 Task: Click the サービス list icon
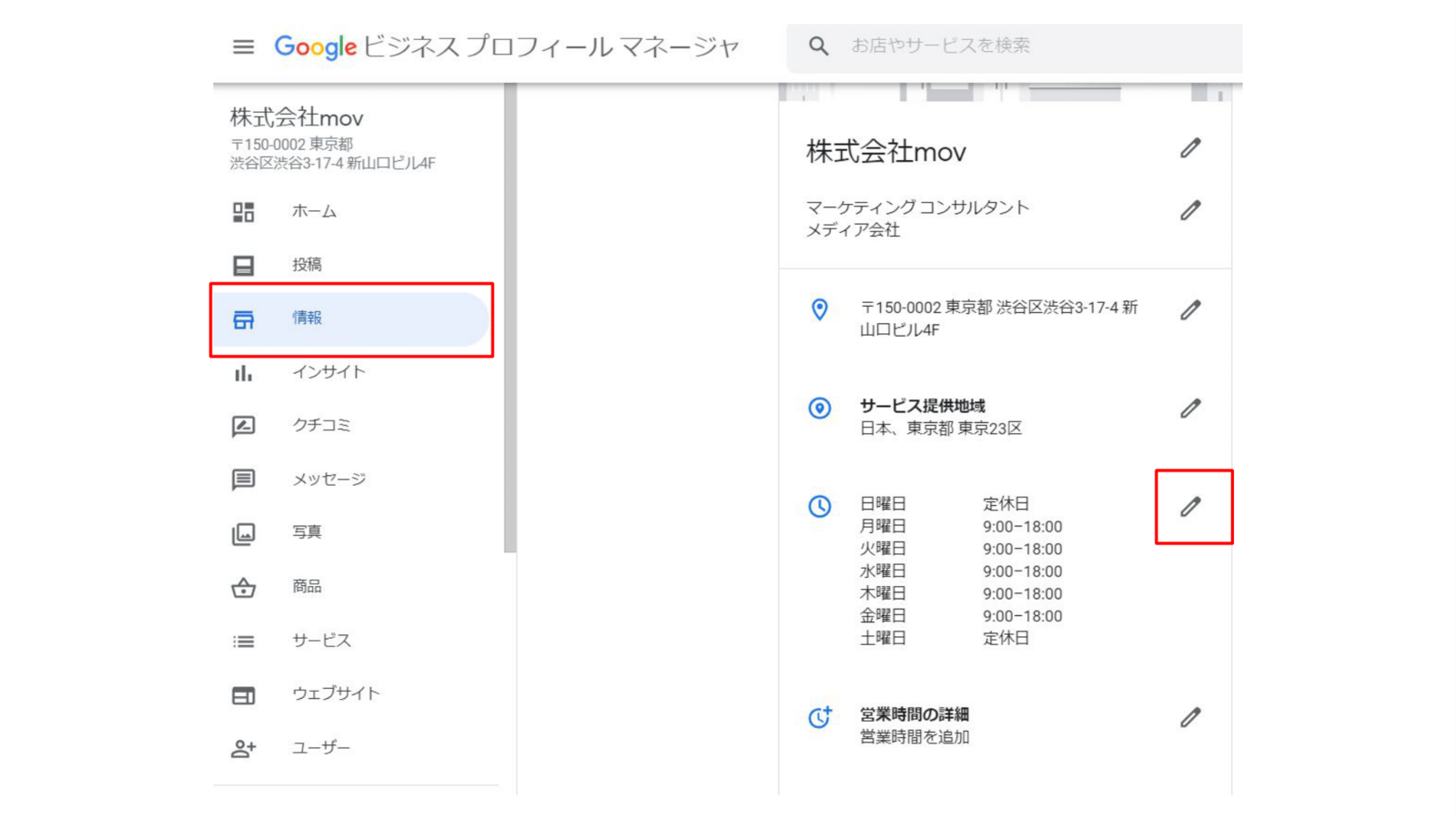pos(243,641)
